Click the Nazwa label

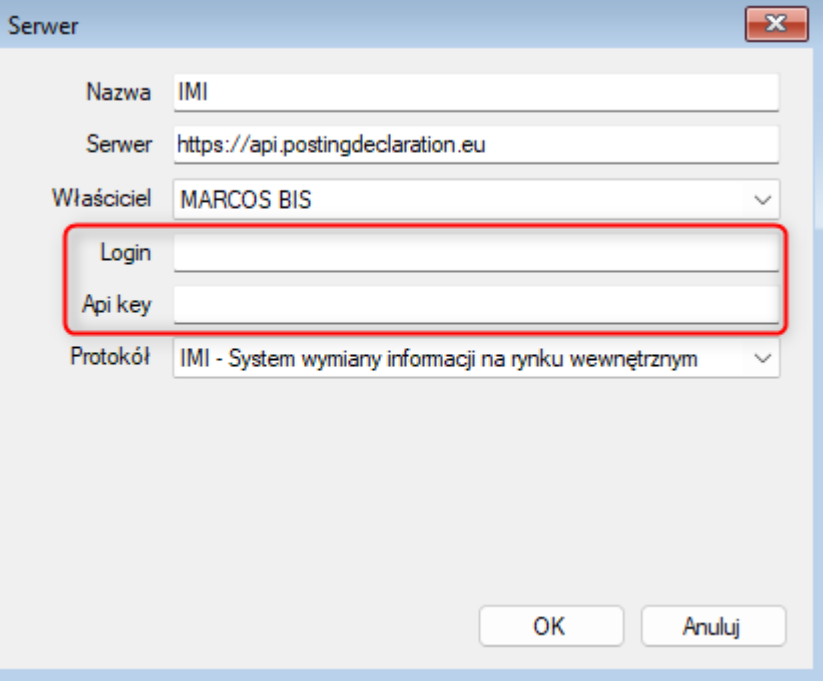coord(119,92)
